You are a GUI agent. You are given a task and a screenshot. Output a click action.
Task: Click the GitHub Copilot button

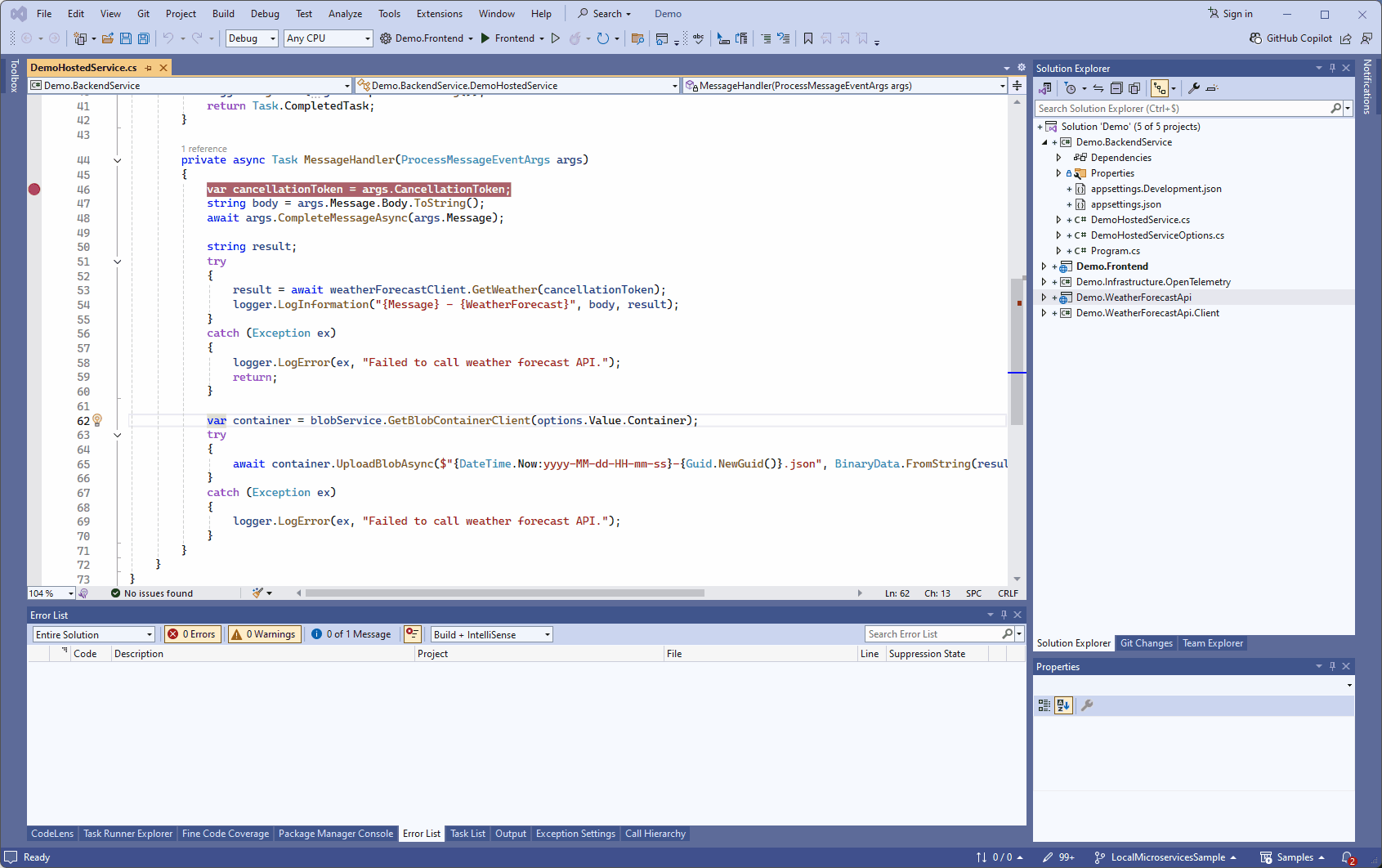(x=1290, y=38)
